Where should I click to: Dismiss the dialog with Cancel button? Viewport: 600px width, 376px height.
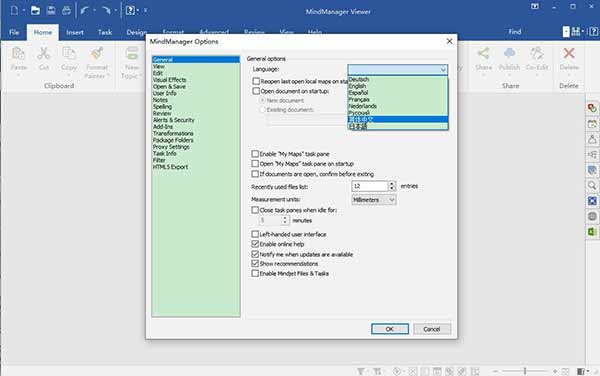click(x=432, y=329)
